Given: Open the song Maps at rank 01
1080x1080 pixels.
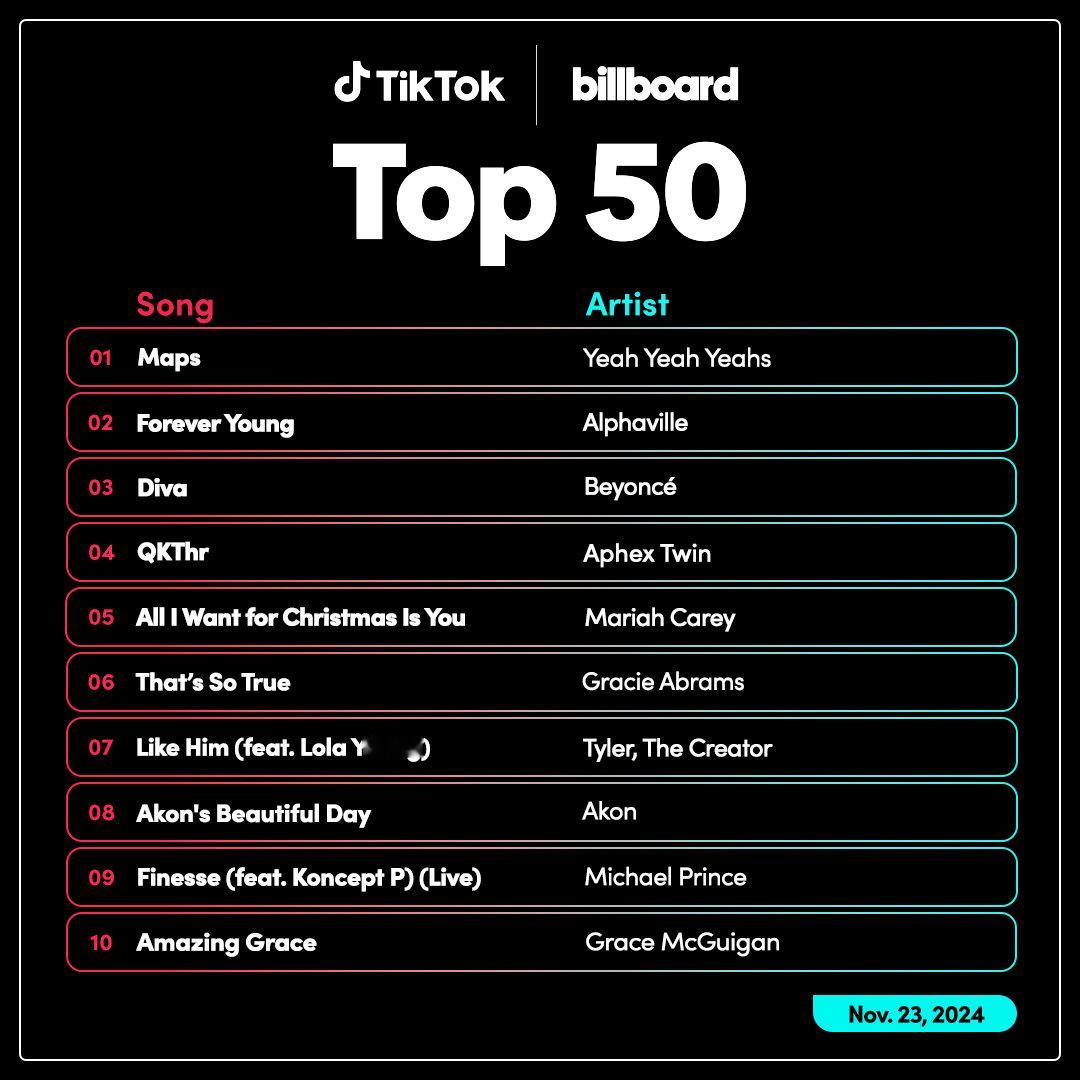Looking at the screenshot, I should click(x=169, y=358).
